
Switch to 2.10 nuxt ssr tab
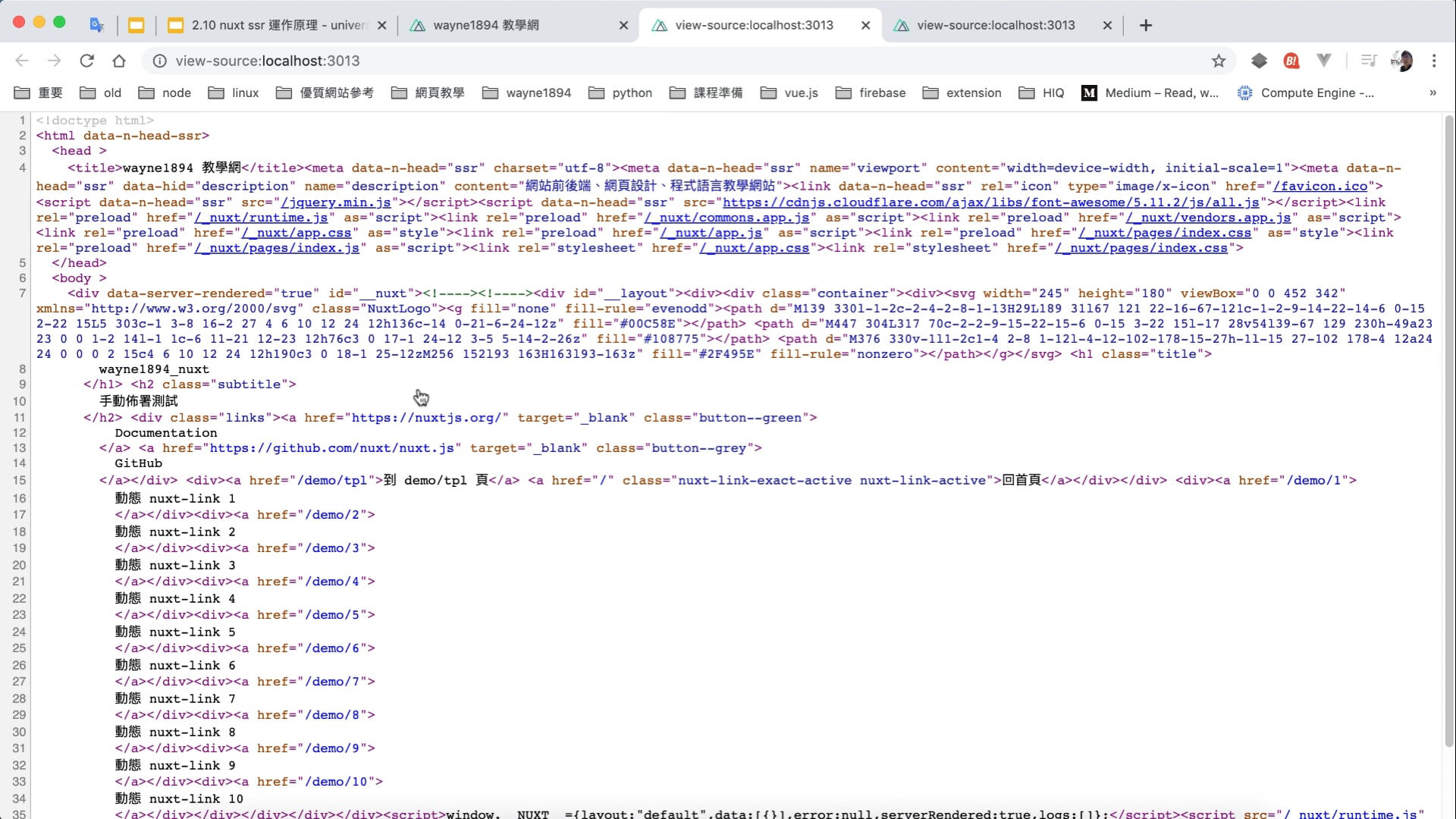277,25
